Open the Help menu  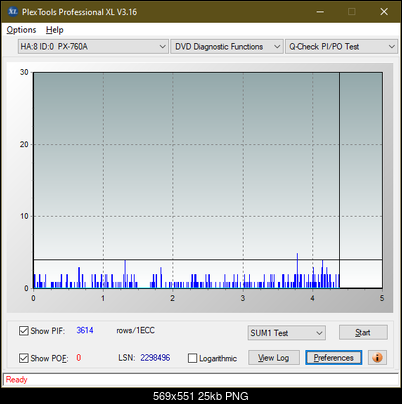[x=55, y=30]
